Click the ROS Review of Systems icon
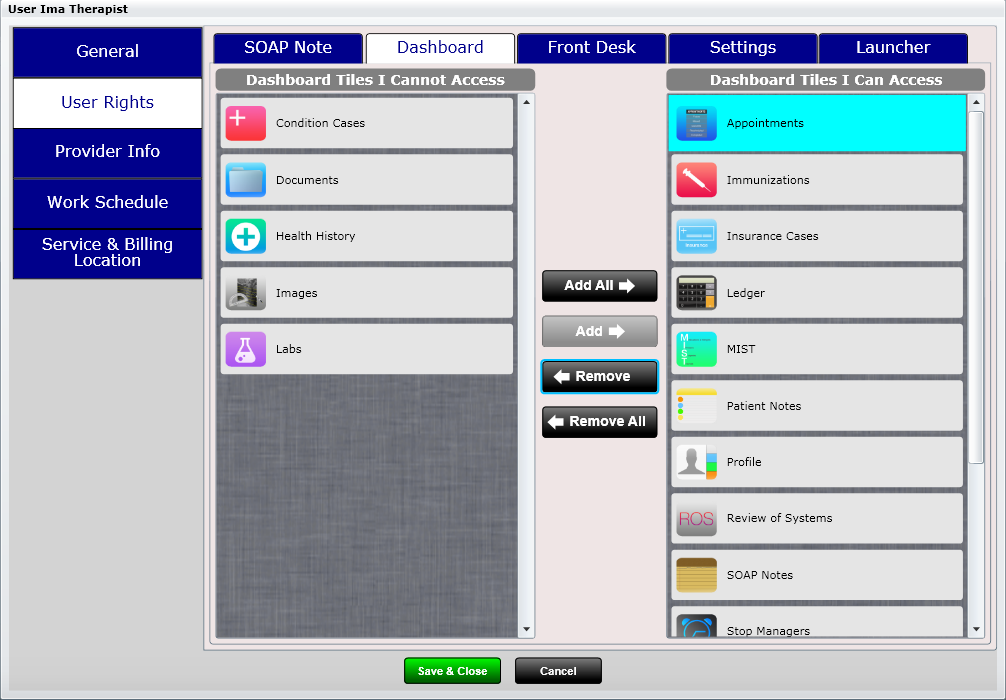This screenshot has height=700, width=1006. pyautogui.click(x=697, y=518)
